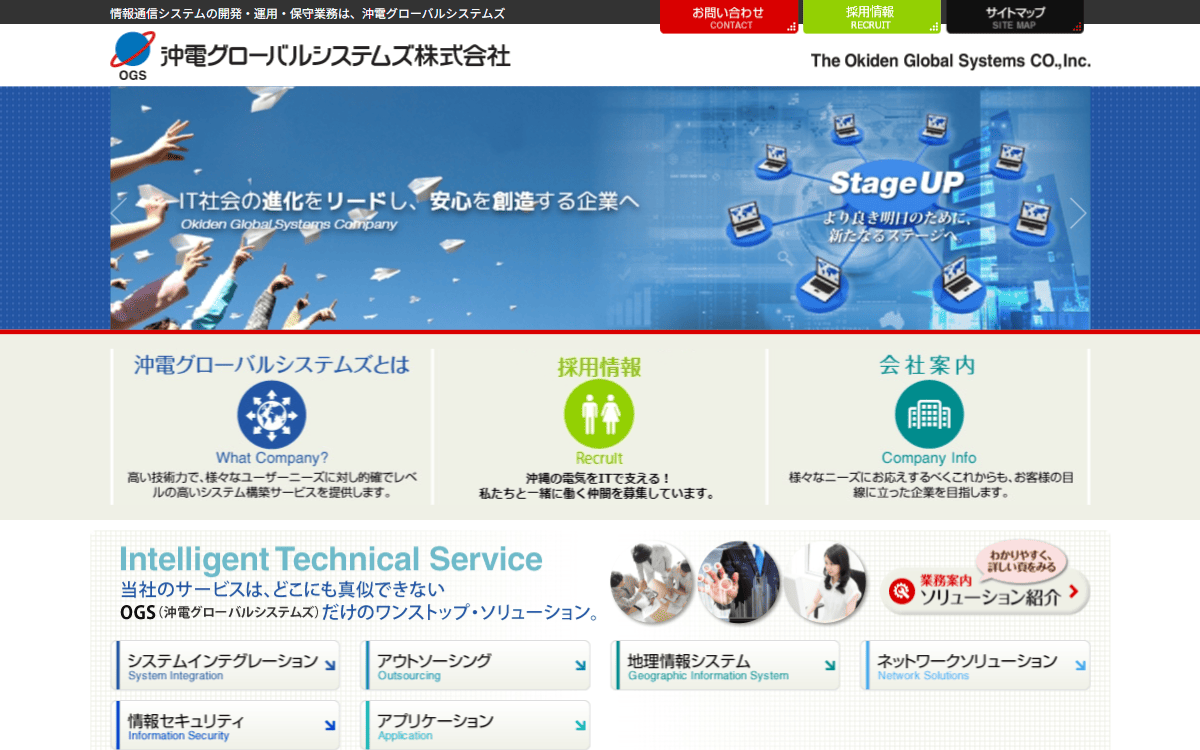Open アウトソーシング Outsourcing button
The image size is (1200, 750).
tap(477, 665)
